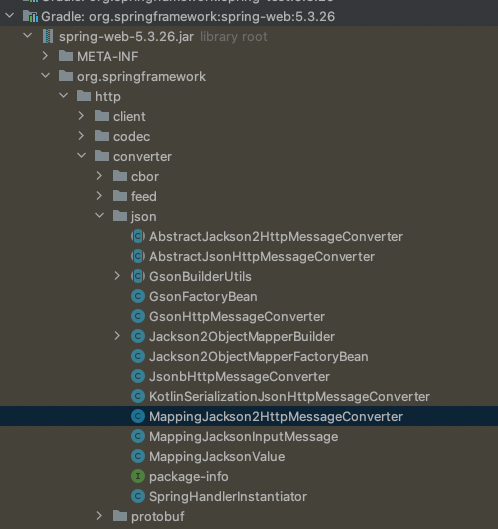Click the feed folder icon
Image resolution: width=498 pixels, height=529 pixels.
click(x=120, y=196)
